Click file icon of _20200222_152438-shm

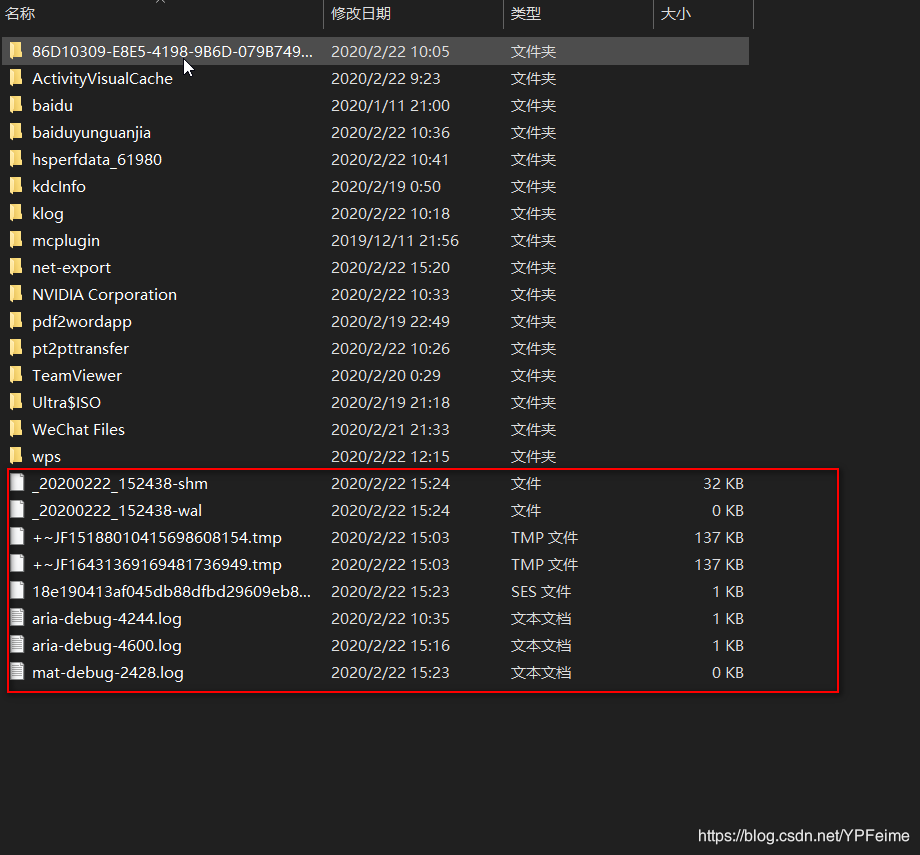click(x=17, y=482)
